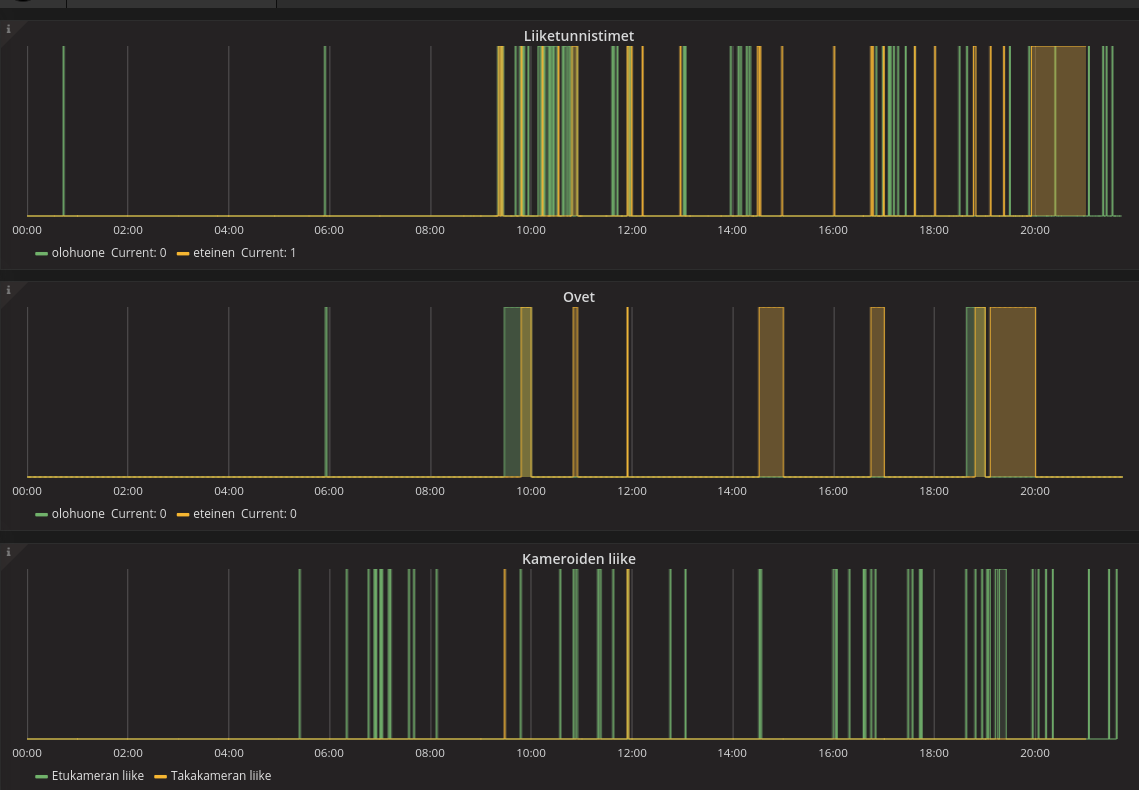Click yellow swatch for eteinen in Liiketunnistimet legend
This screenshot has height=790, width=1139.
tap(183, 253)
